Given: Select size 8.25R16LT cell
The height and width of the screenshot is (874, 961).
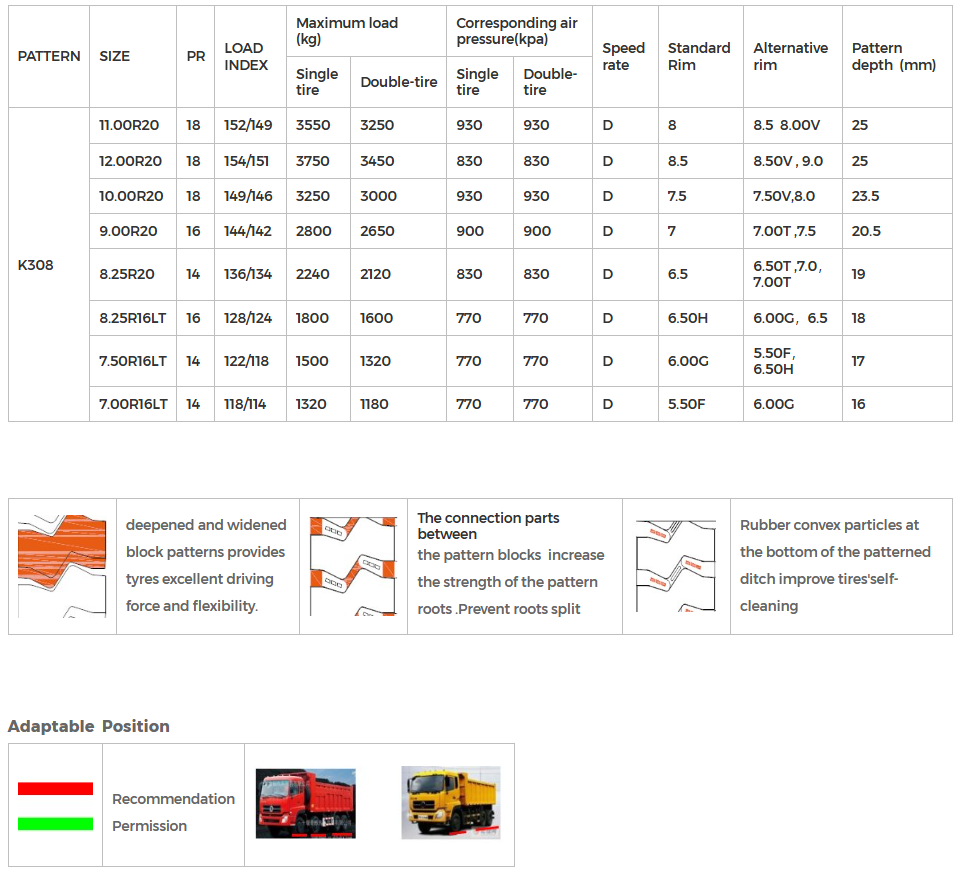Looking at the screenshot, I should 132,318.
